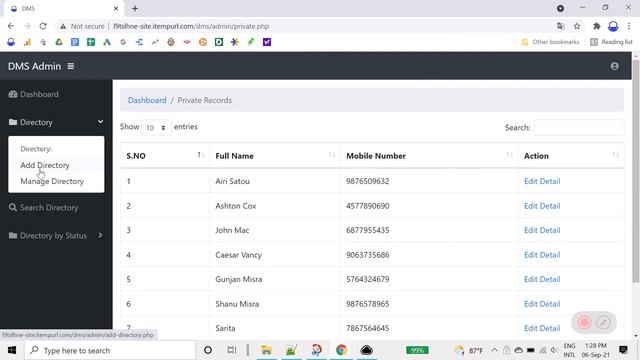Edit Detail for Airi Satou
Viewport: 640px width, 360px height.
[x=542, y=181]
